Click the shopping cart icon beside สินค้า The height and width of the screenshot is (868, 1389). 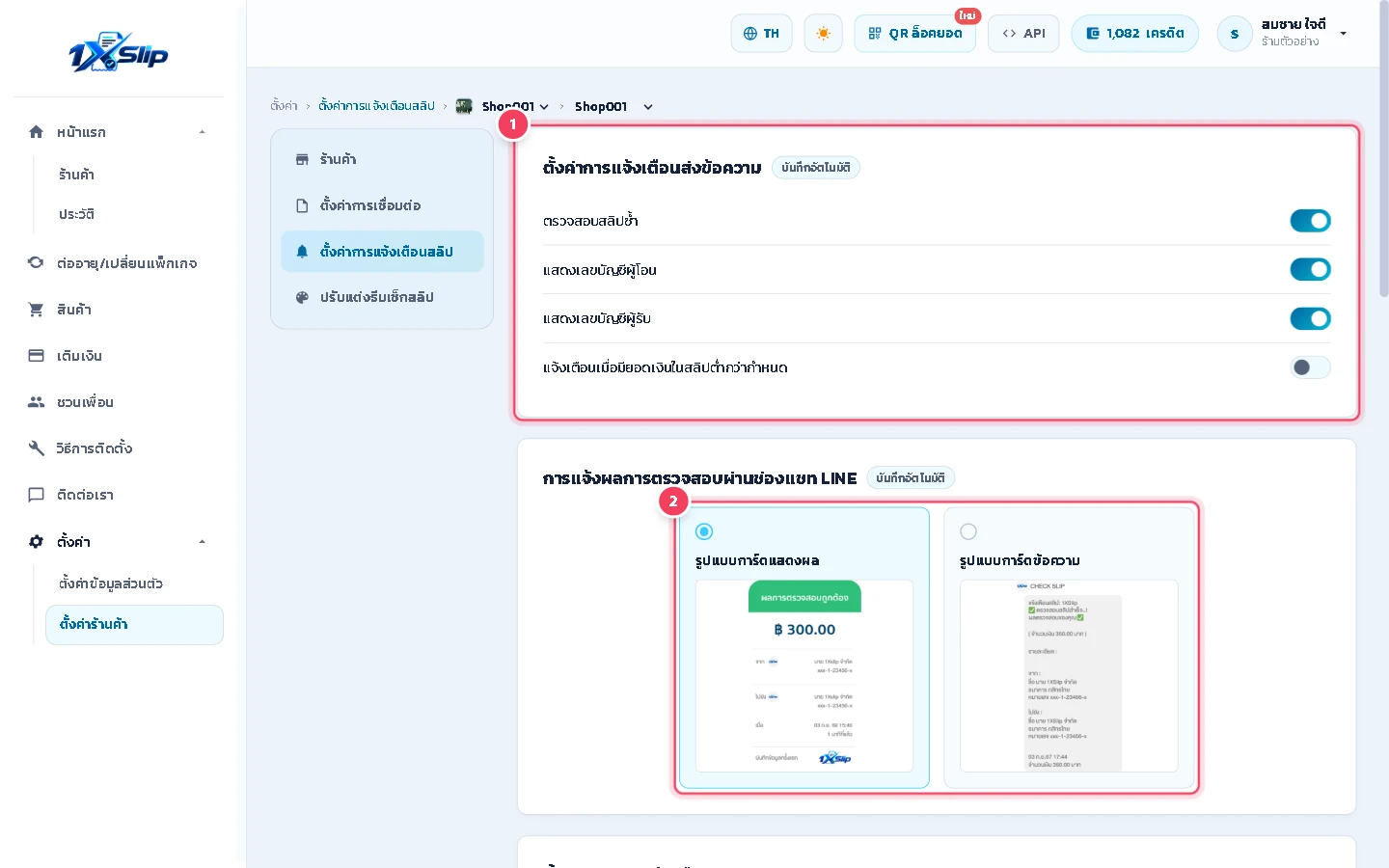point(36,310)
